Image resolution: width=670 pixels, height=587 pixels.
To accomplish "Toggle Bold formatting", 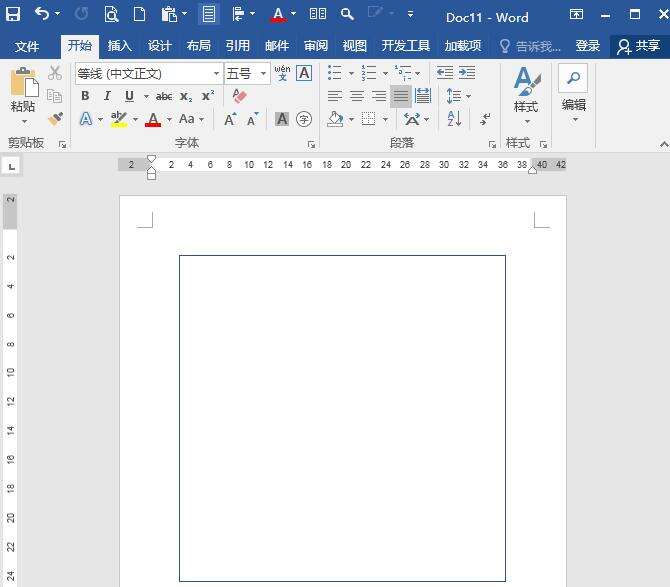I will [x=85, y=96].
